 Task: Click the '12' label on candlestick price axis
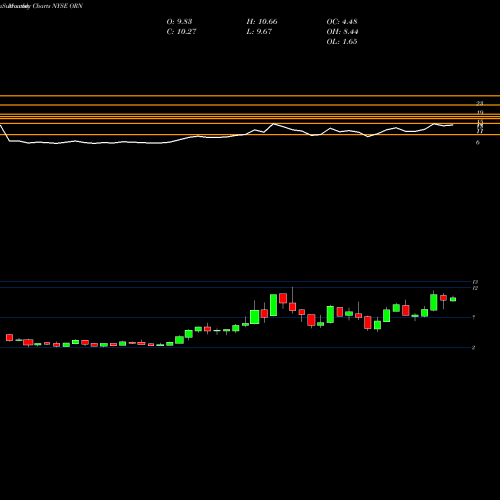coord(475,288)
